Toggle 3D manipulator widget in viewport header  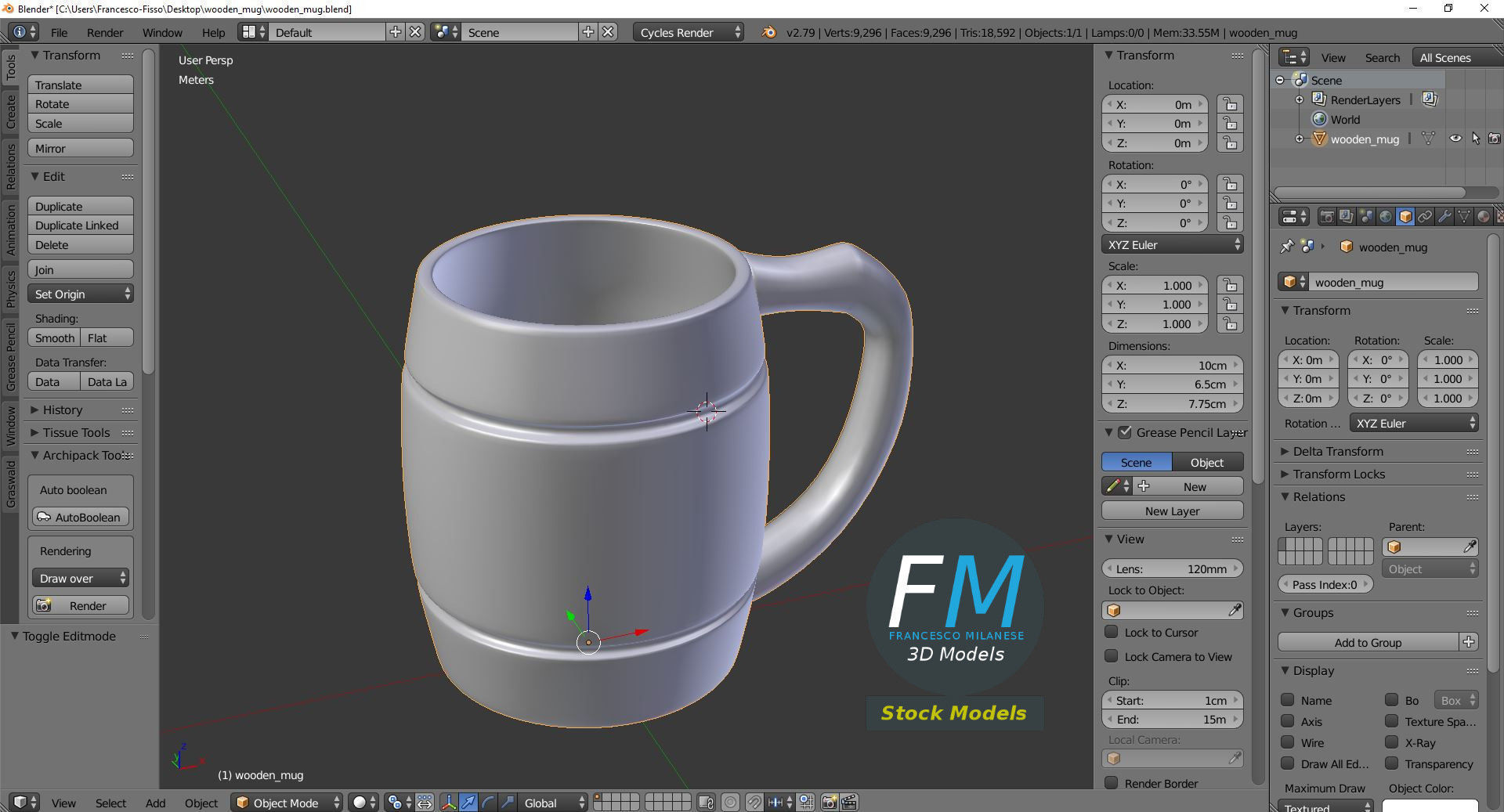[x=449, y=803]
